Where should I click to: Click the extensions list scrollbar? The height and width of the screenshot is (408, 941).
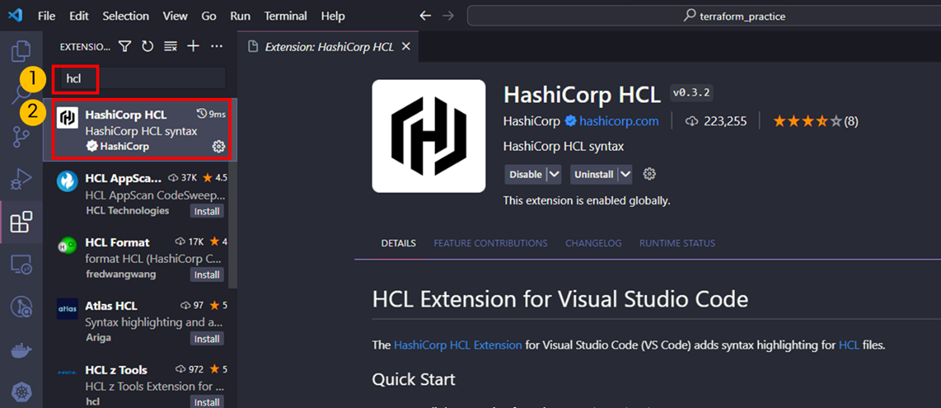(234, 194)
